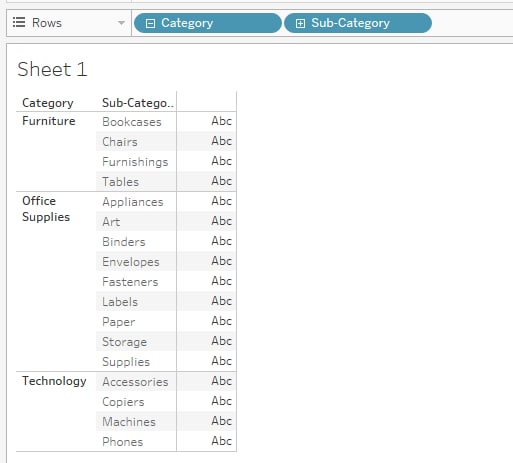
Task: Click the Abc mark for Labels
Action: click(221, 301)
